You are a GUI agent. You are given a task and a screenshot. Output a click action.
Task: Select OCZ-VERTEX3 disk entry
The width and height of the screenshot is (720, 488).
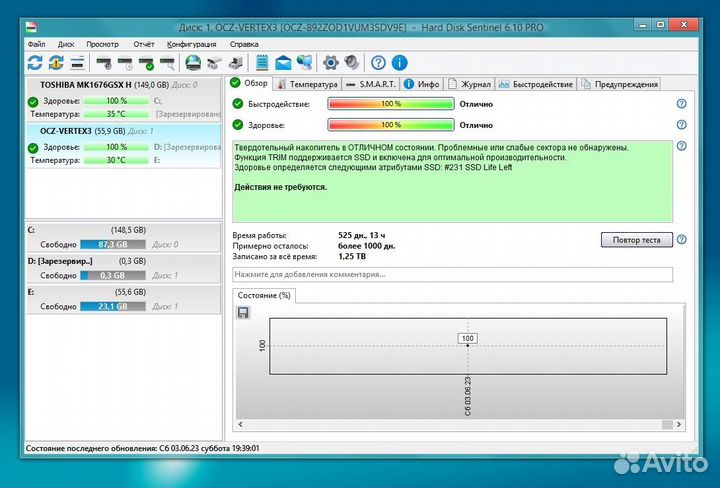(x=124, y=146)
